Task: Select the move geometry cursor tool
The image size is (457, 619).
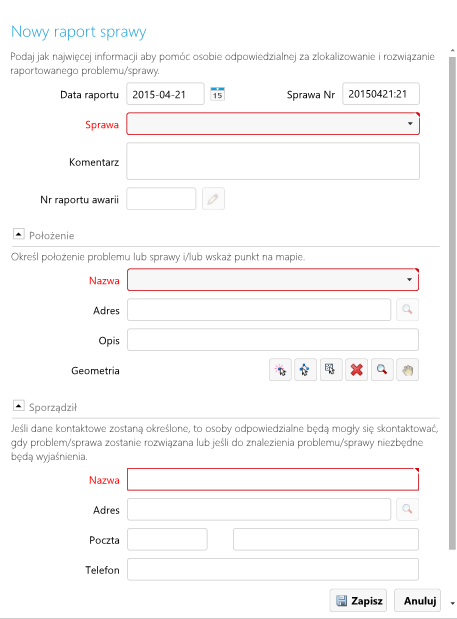Action: [305, 370]
